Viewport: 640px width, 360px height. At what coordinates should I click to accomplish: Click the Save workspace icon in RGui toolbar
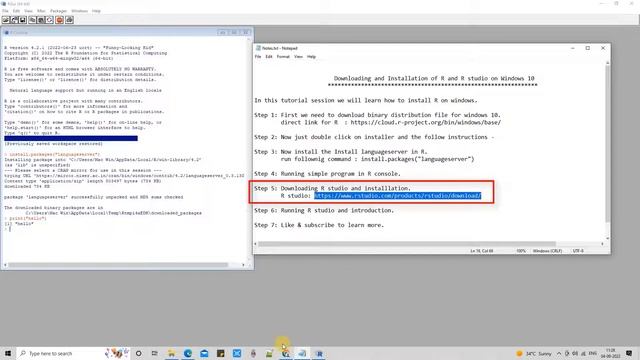(x=23, y=20)
